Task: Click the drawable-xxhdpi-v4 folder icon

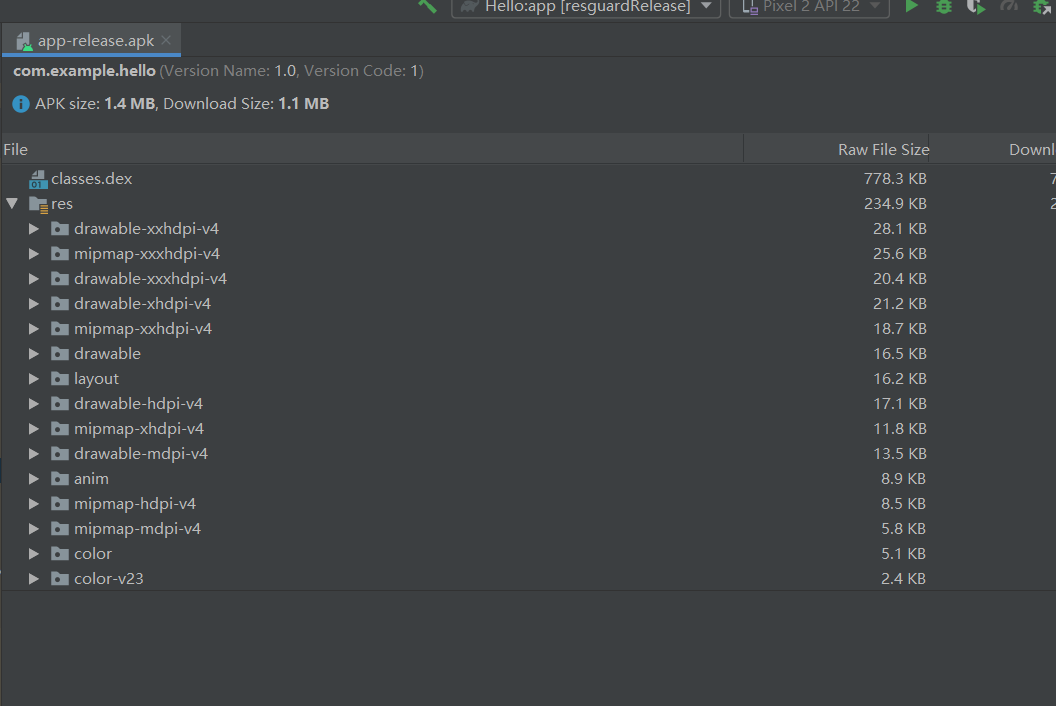Action: (x=60, y=229)
